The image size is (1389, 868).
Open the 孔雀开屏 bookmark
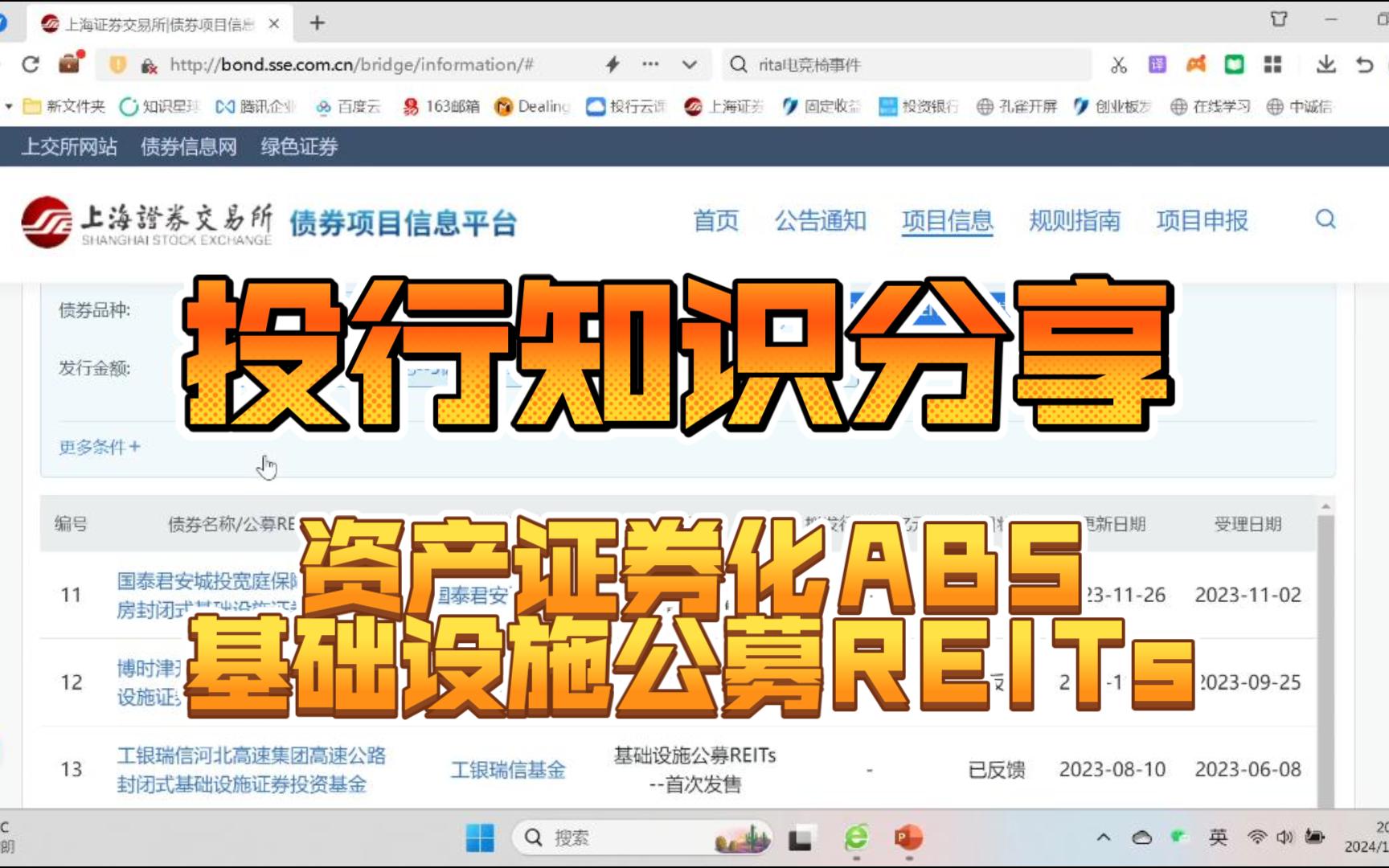click(x=1017, y=106)
